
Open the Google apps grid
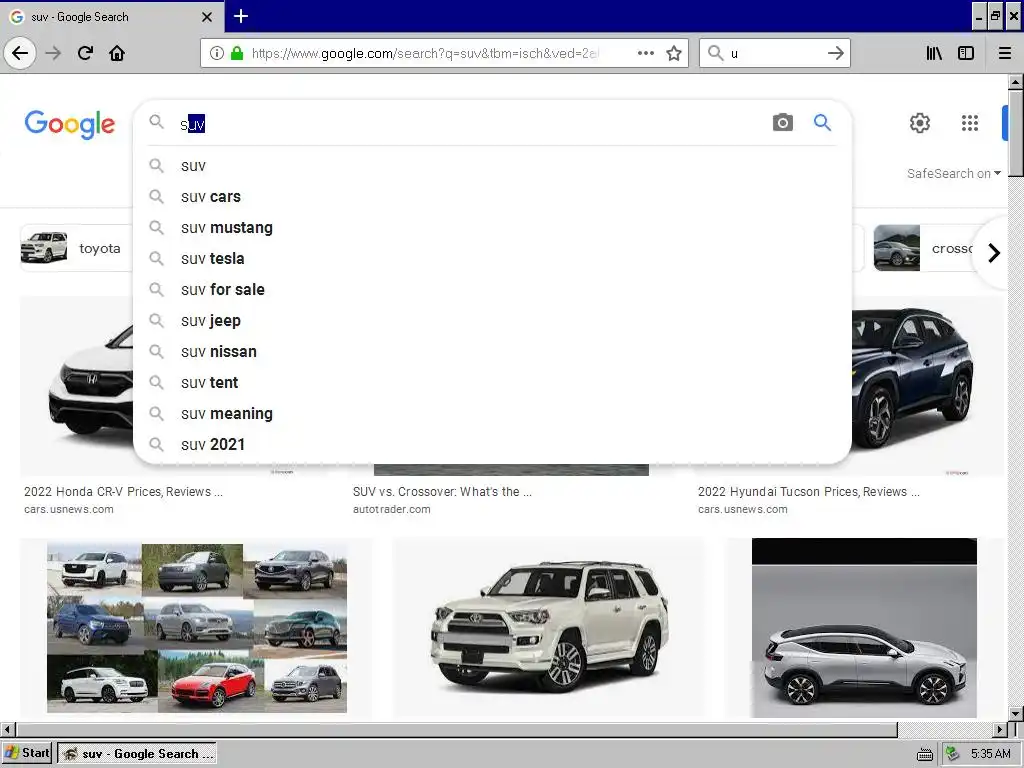point(970,123)
